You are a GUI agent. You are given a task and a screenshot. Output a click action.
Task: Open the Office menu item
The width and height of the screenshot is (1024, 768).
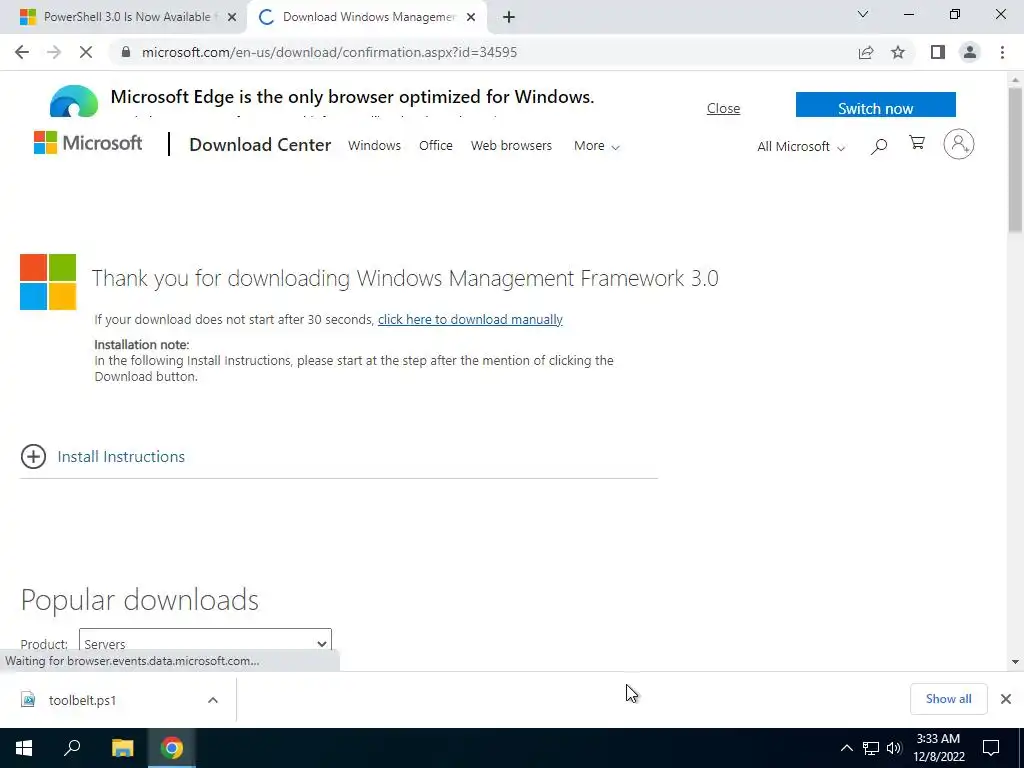tap(436, 146)
